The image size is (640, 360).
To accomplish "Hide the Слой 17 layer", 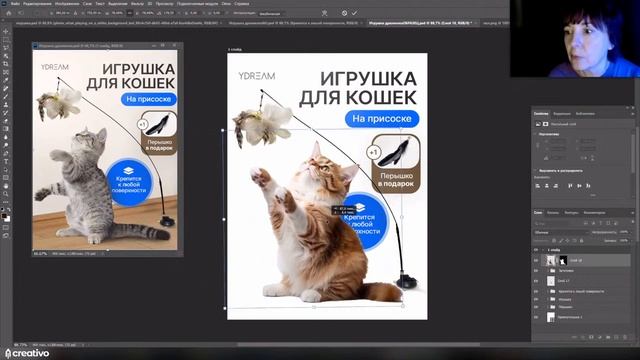I will 536,281.
